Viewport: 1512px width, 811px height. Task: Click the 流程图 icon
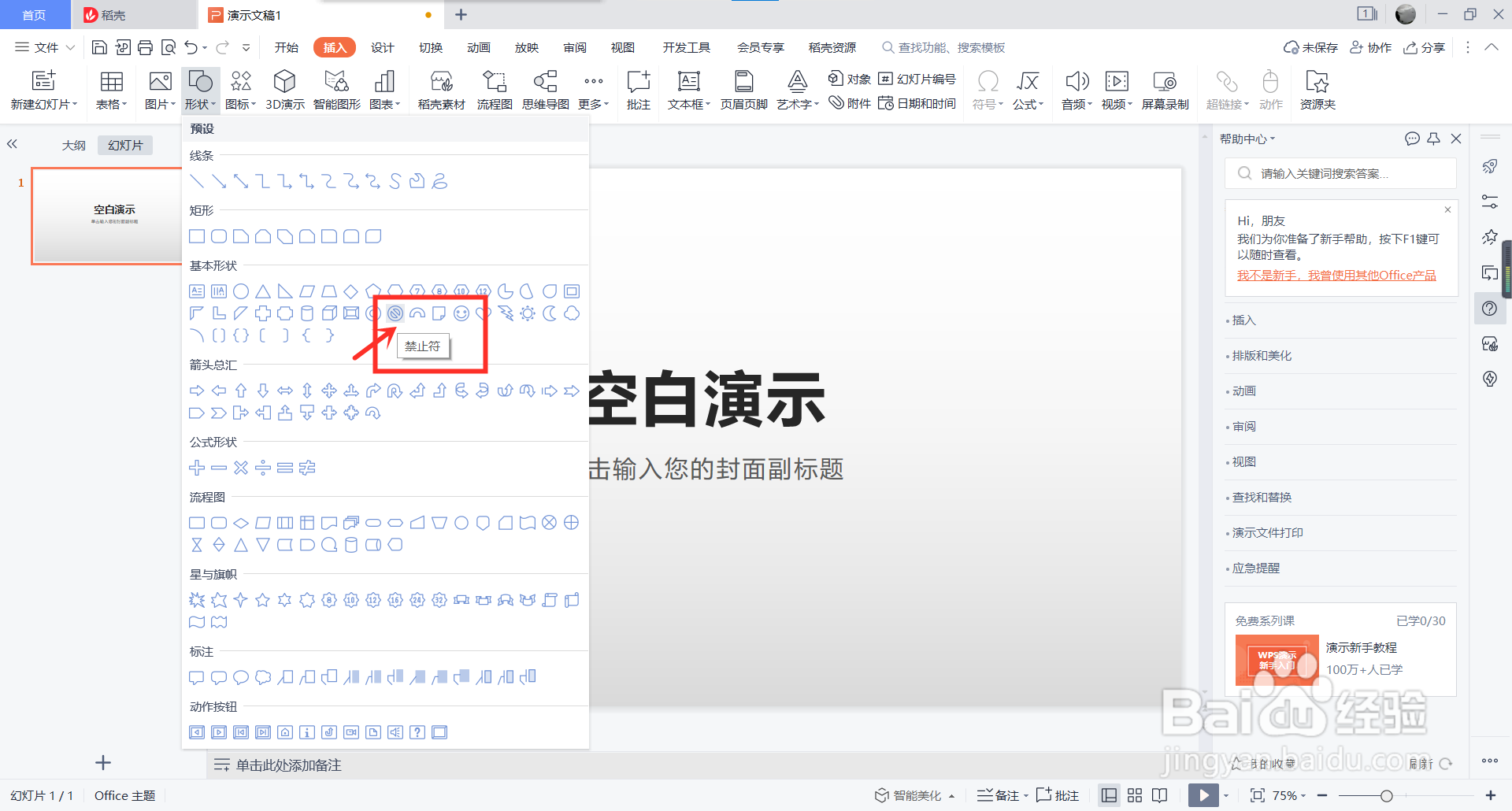(495, 90)
